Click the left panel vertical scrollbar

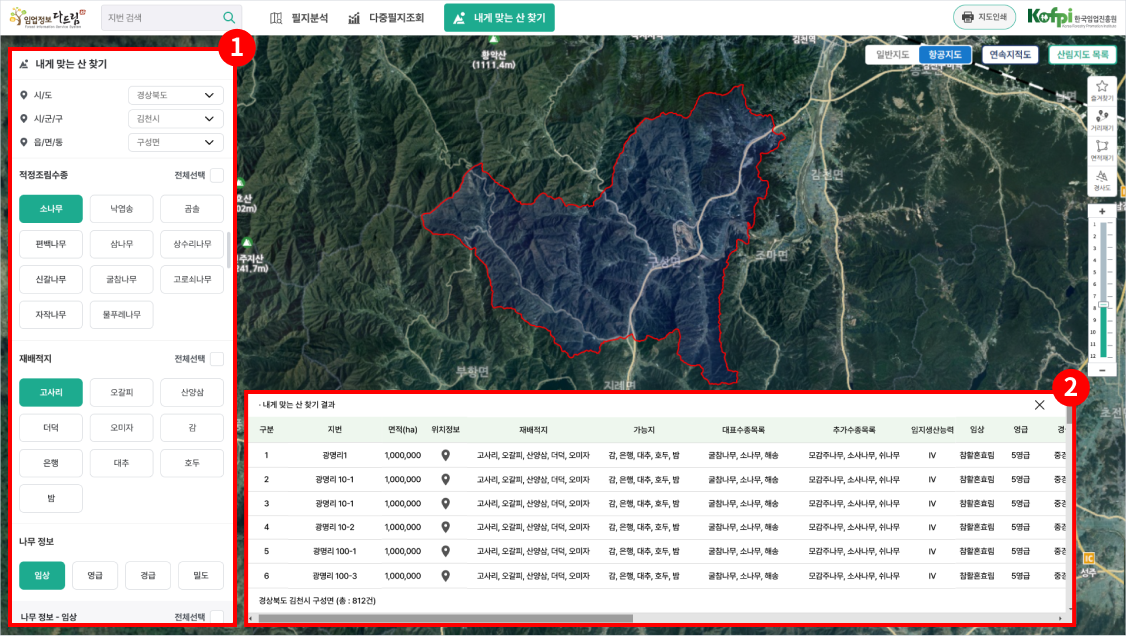point(229,250)
